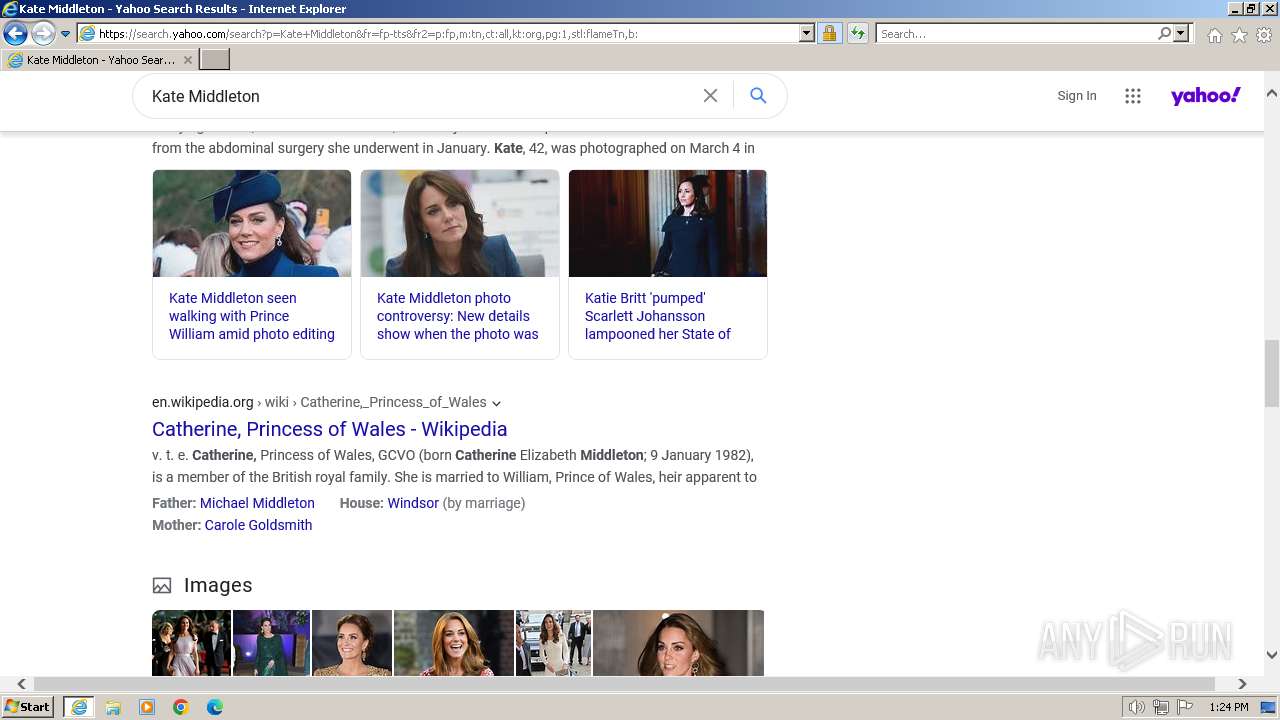Launch Microsoft Edge from taskbar
This screenshot has height=720, width=1280.
pyautogui.click(x=215, y=707)
